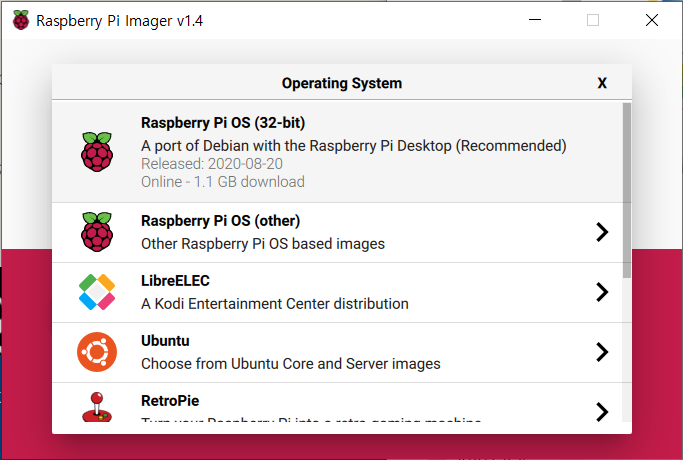Open the RetroPie entry title
Viewport: 683px width, 460px height.
[170, 401]
